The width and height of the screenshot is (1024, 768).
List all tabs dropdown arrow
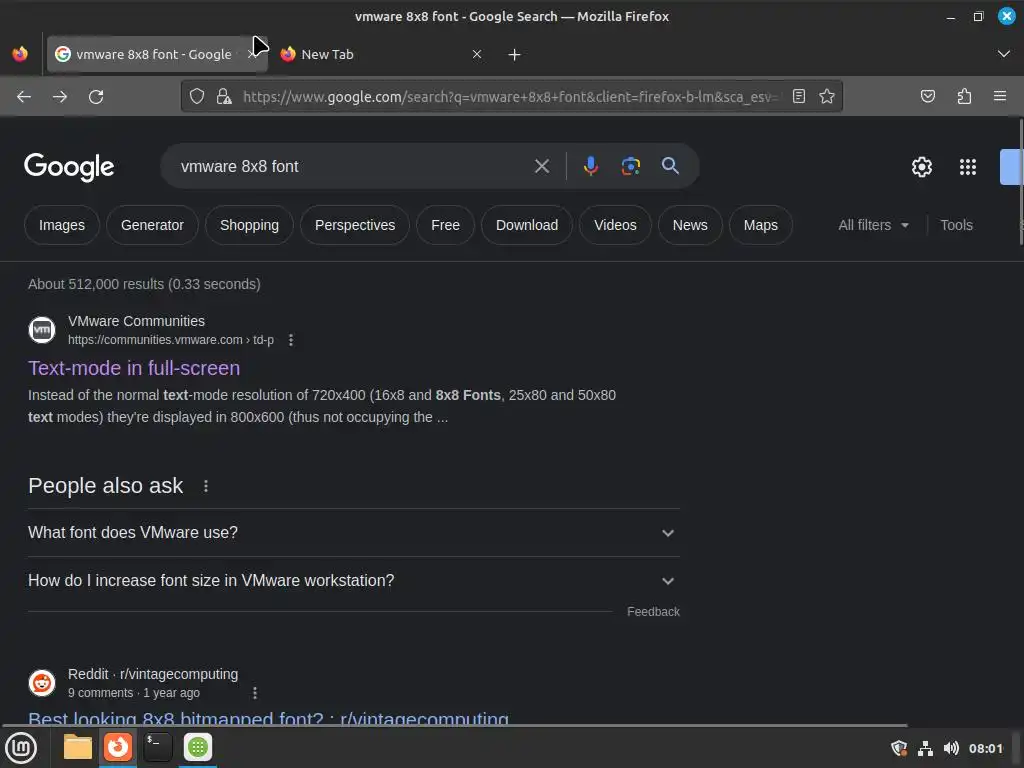click(1004, 54)
